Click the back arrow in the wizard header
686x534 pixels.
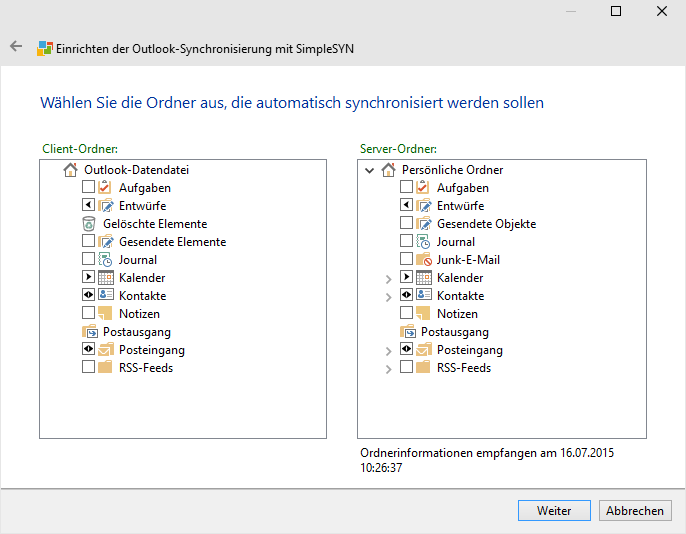pyautogui.click(x=16, y=46)
